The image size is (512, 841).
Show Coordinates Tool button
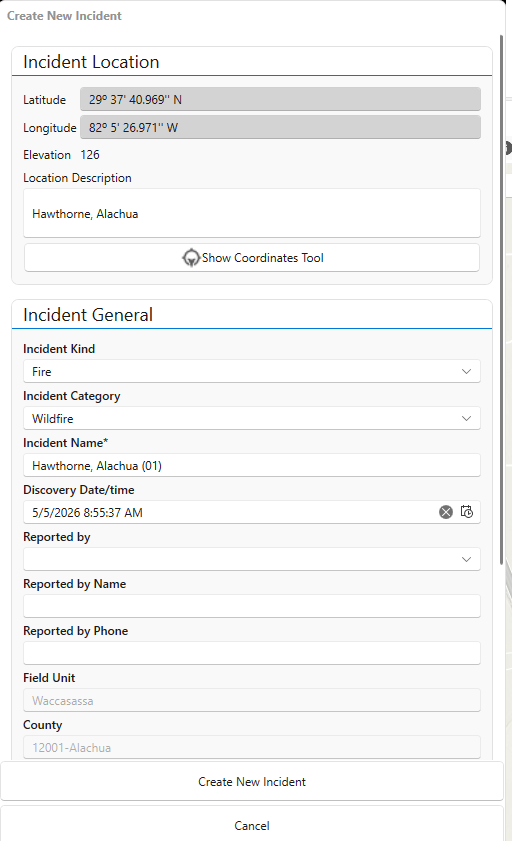click(x=251, y=258)
